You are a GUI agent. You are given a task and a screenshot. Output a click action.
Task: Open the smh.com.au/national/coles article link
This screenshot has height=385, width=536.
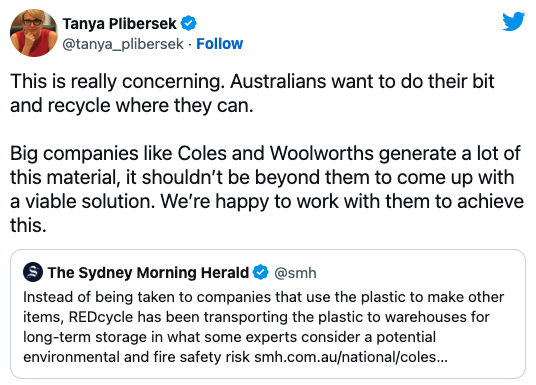351,357
